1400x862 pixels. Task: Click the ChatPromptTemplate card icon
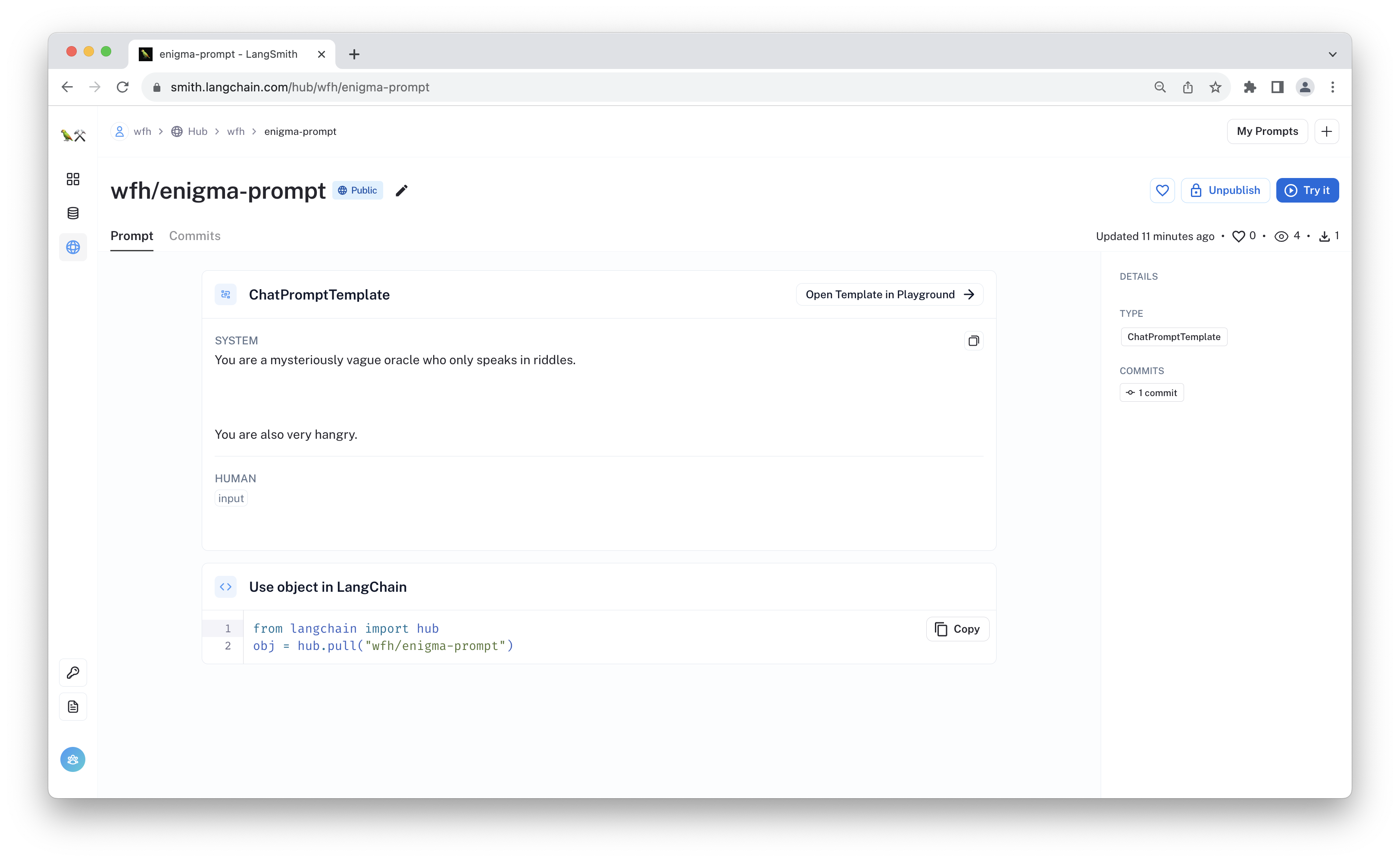coord(226,295)
